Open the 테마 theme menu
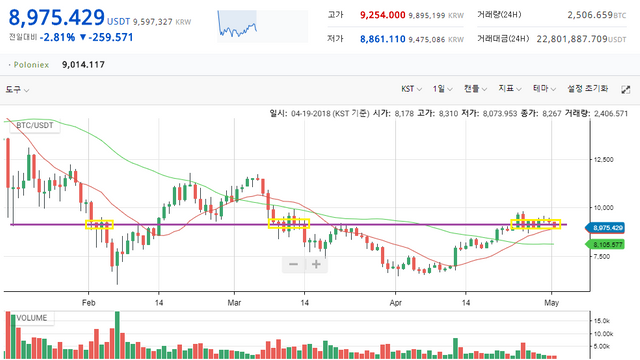 pyautogui.click(x=544, y=89)
